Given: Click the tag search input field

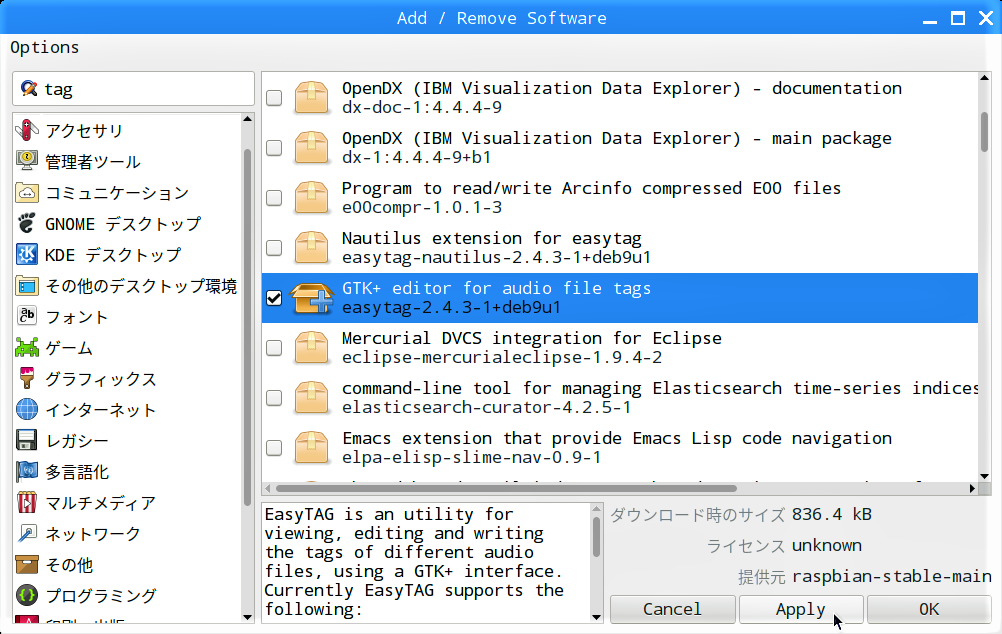Looking at the screenshot, I should click(x=134, y=88).
